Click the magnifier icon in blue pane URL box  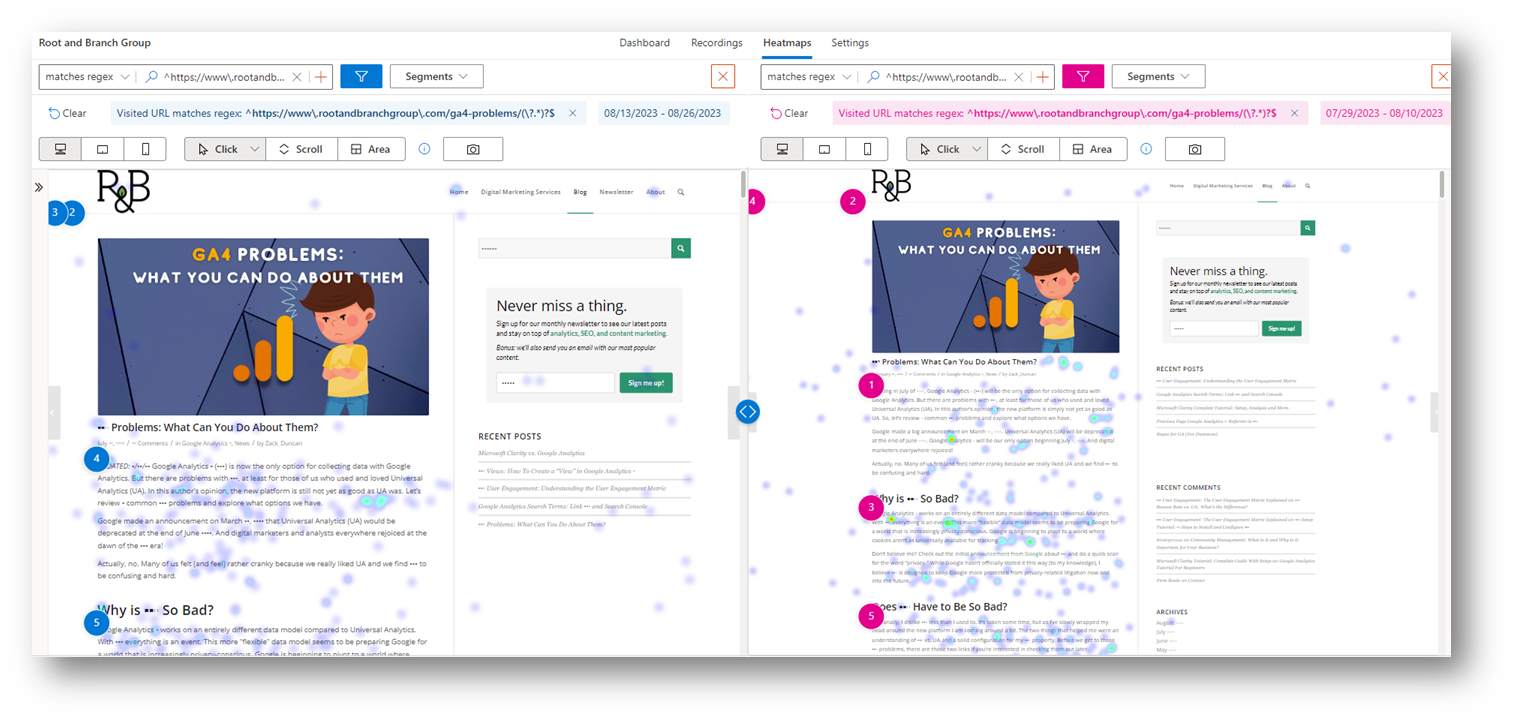coord(152,76)
